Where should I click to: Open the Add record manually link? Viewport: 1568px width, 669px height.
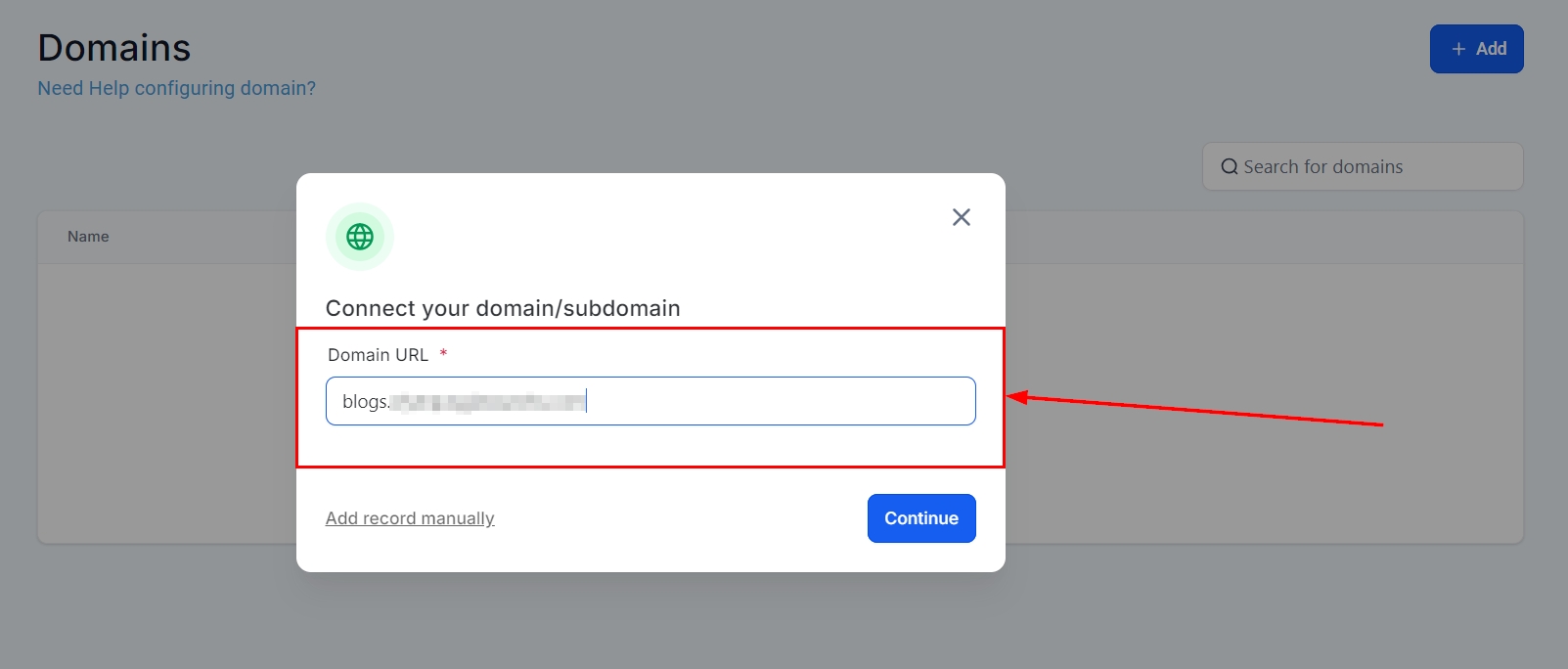pos(410,518)
